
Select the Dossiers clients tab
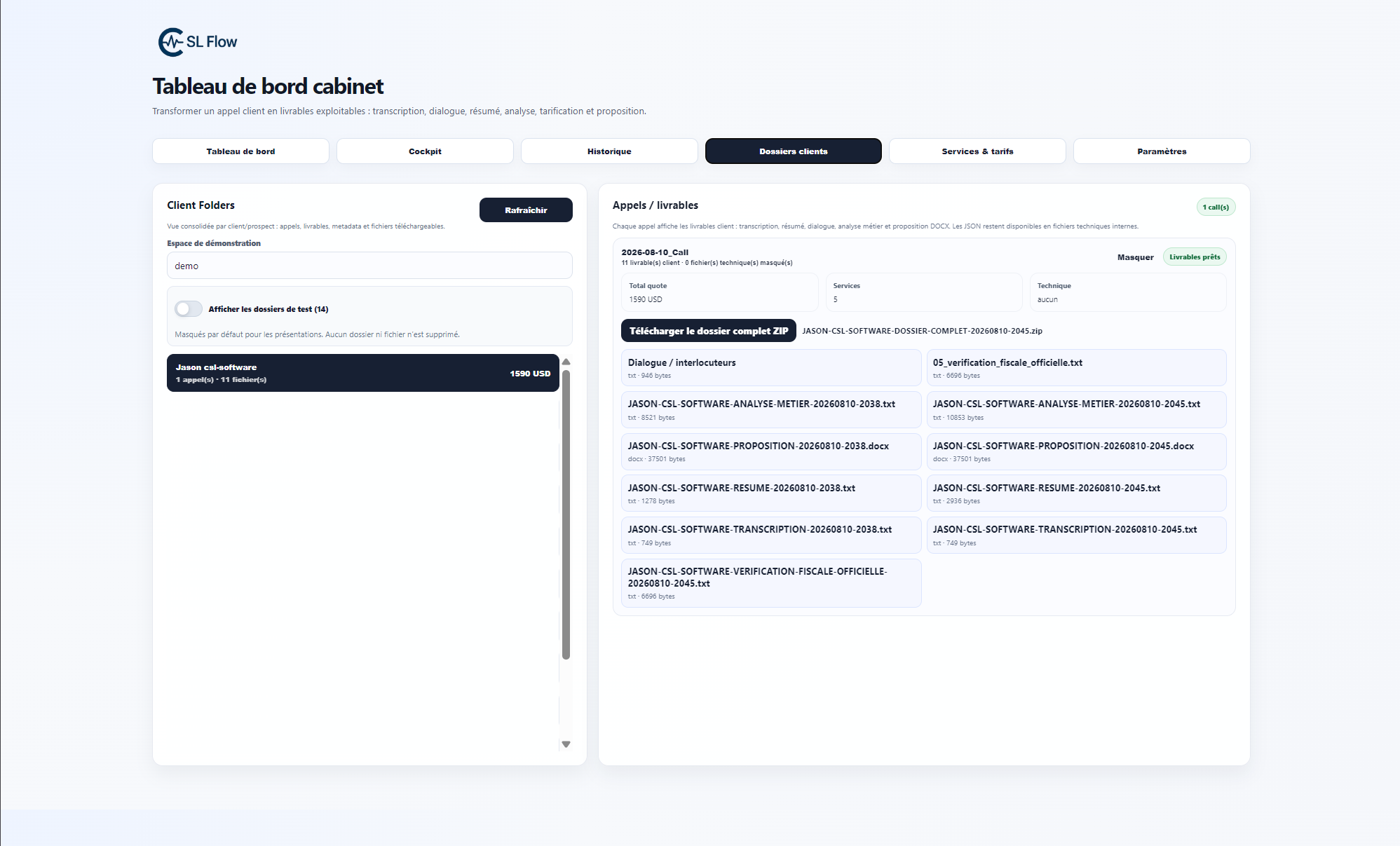click(x=794, y=151)
